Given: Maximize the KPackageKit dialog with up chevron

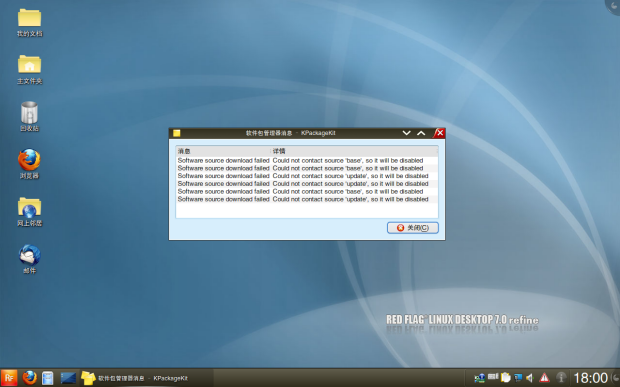Looking at the screenshot, I should pos(421,133).
